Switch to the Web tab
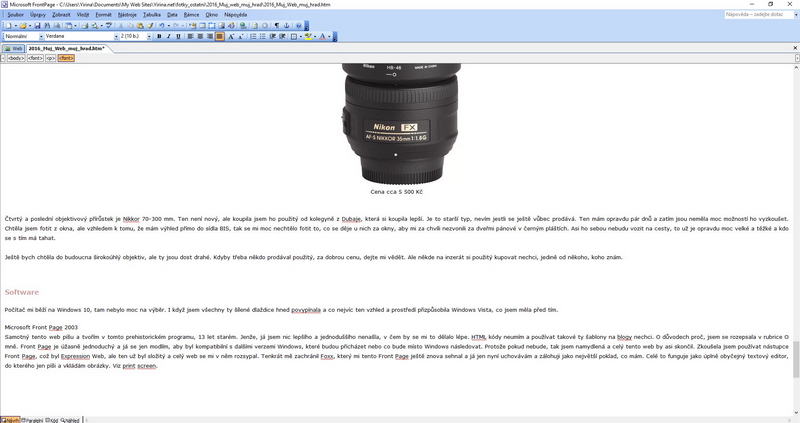 14,47
